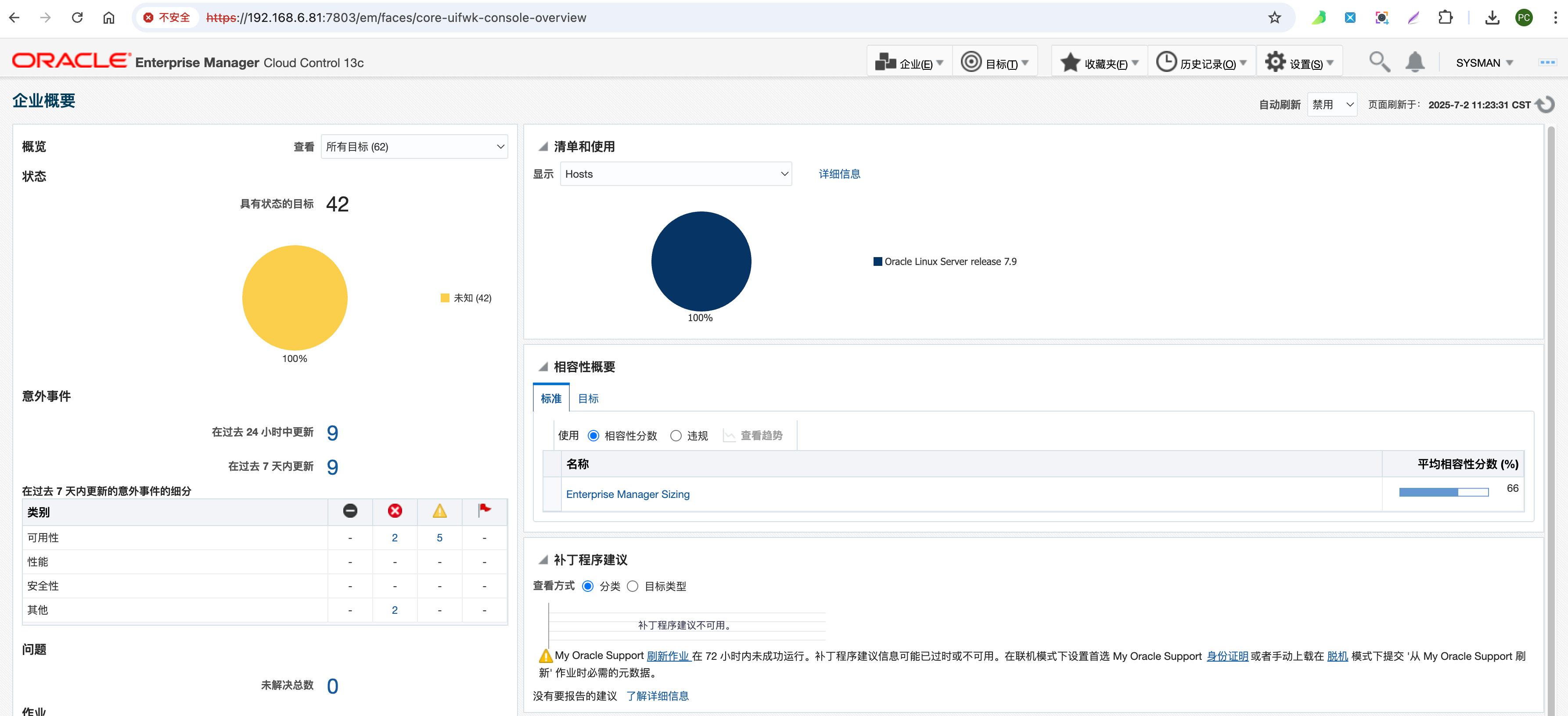The height and width of the screenshot is (716, 1568).
Task: Click the 详细信息 link
Action: [839, 174]
